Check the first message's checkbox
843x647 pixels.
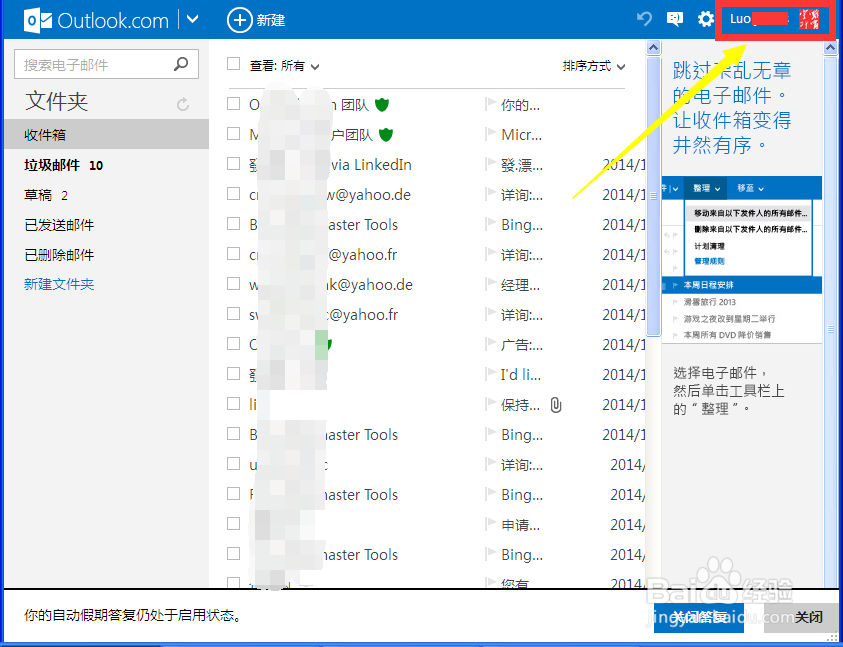tap(233, 104)
